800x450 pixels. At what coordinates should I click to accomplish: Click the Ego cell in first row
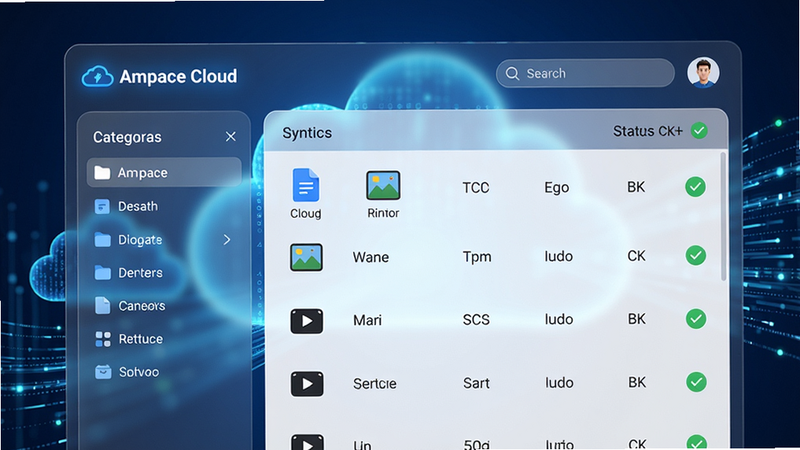point(556,188)
